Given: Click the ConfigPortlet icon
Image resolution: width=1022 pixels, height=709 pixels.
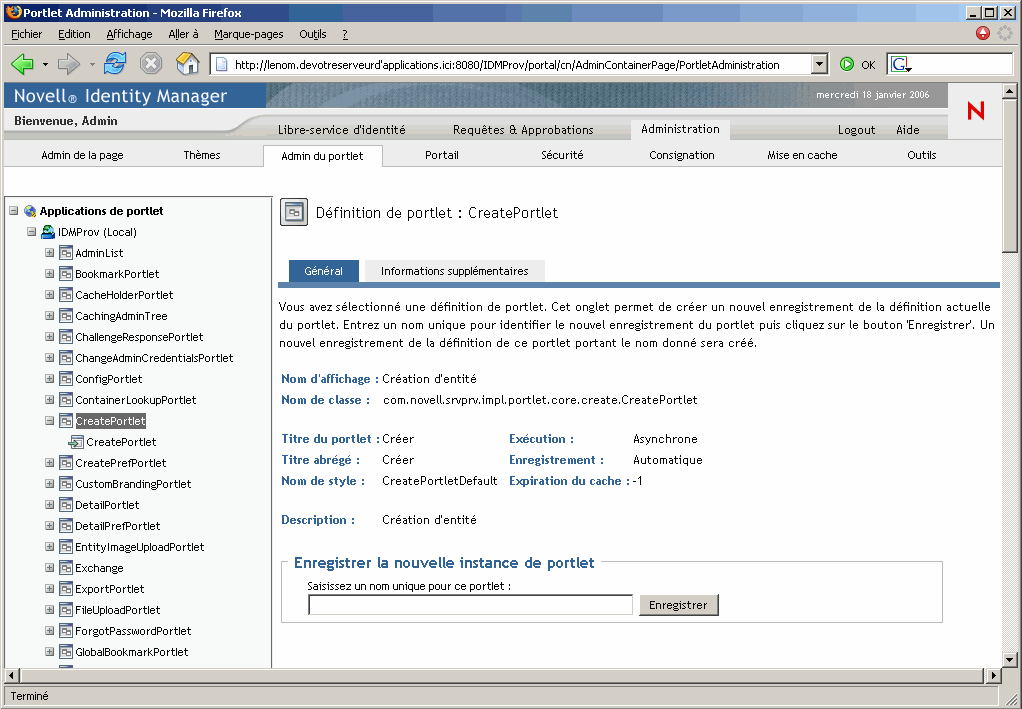Looking at the screenshot, I should tap(66, 379).
